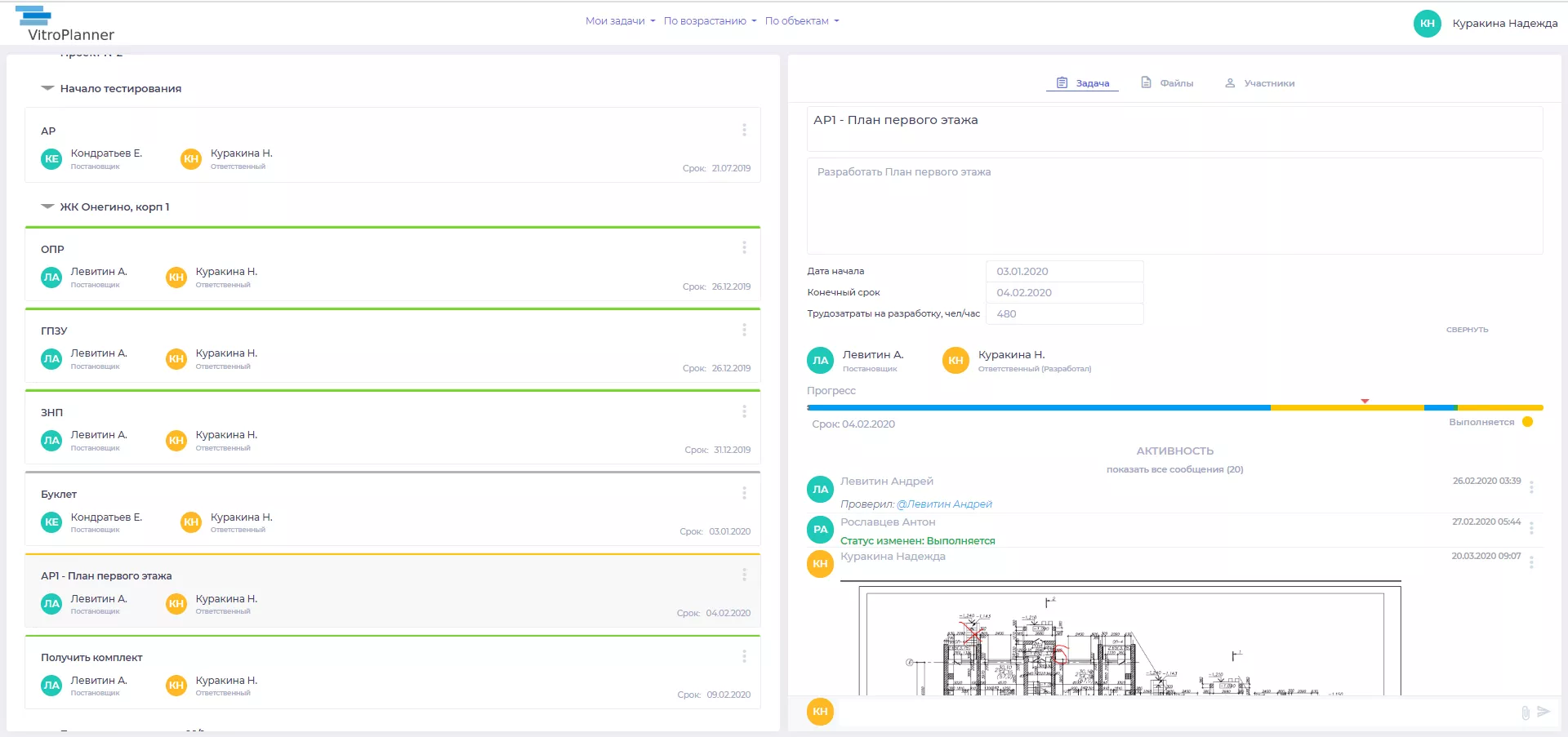Open the options menu next to Рославцев Антон's message
The height and width of the screenshot is (737, 1568).
pos(1531,528)
